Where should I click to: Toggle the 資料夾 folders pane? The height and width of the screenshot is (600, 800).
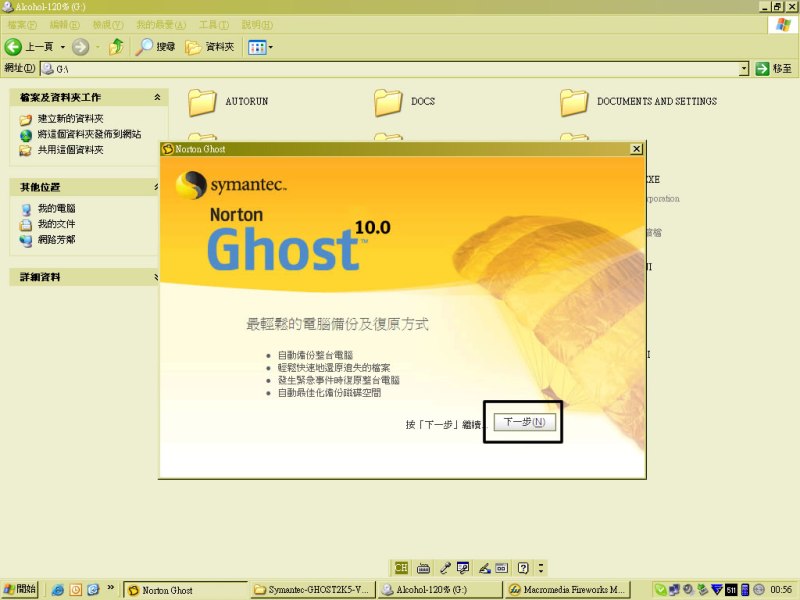pyautogui.click(x=210, y=47)
